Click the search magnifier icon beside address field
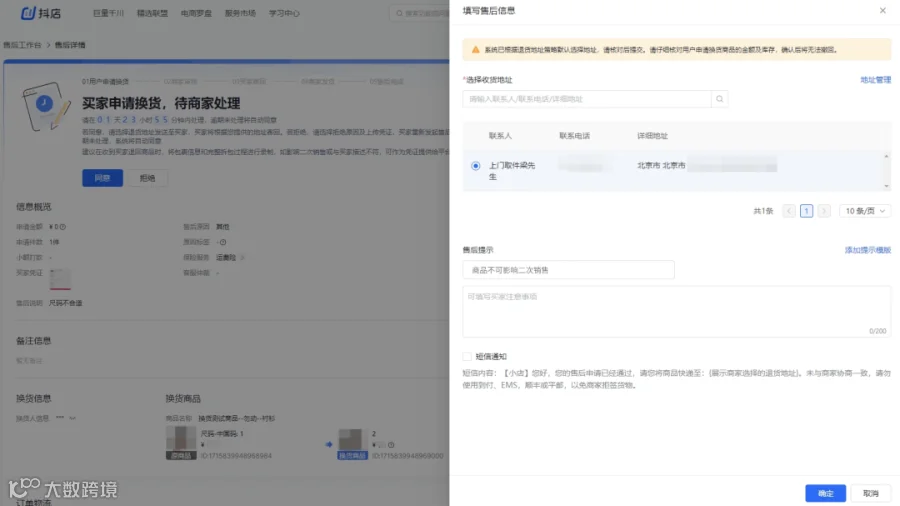This screenshot has width=900, height=506. 719,99
